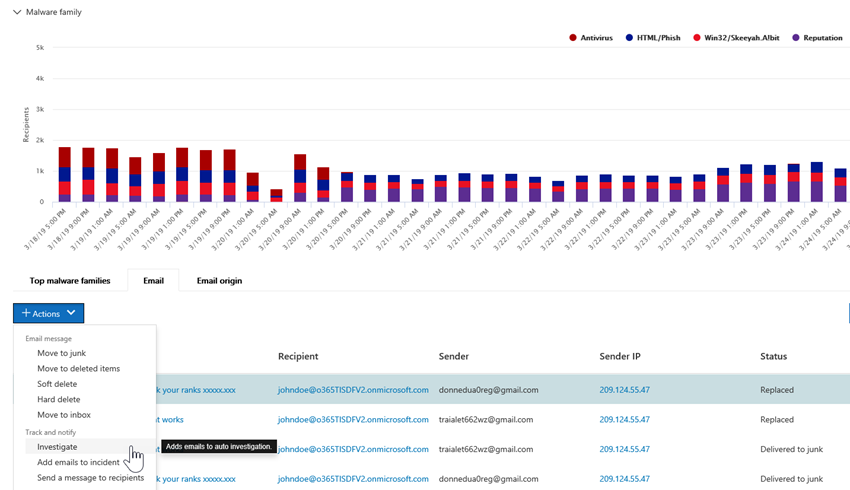
Task: Choose Move to inbox action
Action: click(x=64, y=415)
